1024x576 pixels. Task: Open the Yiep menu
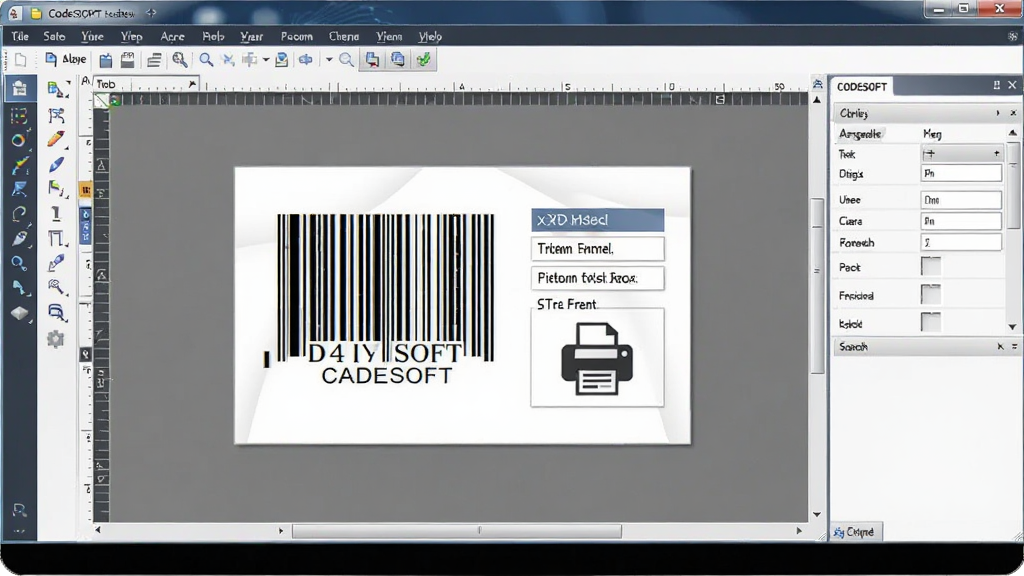[x=131, y=37]
